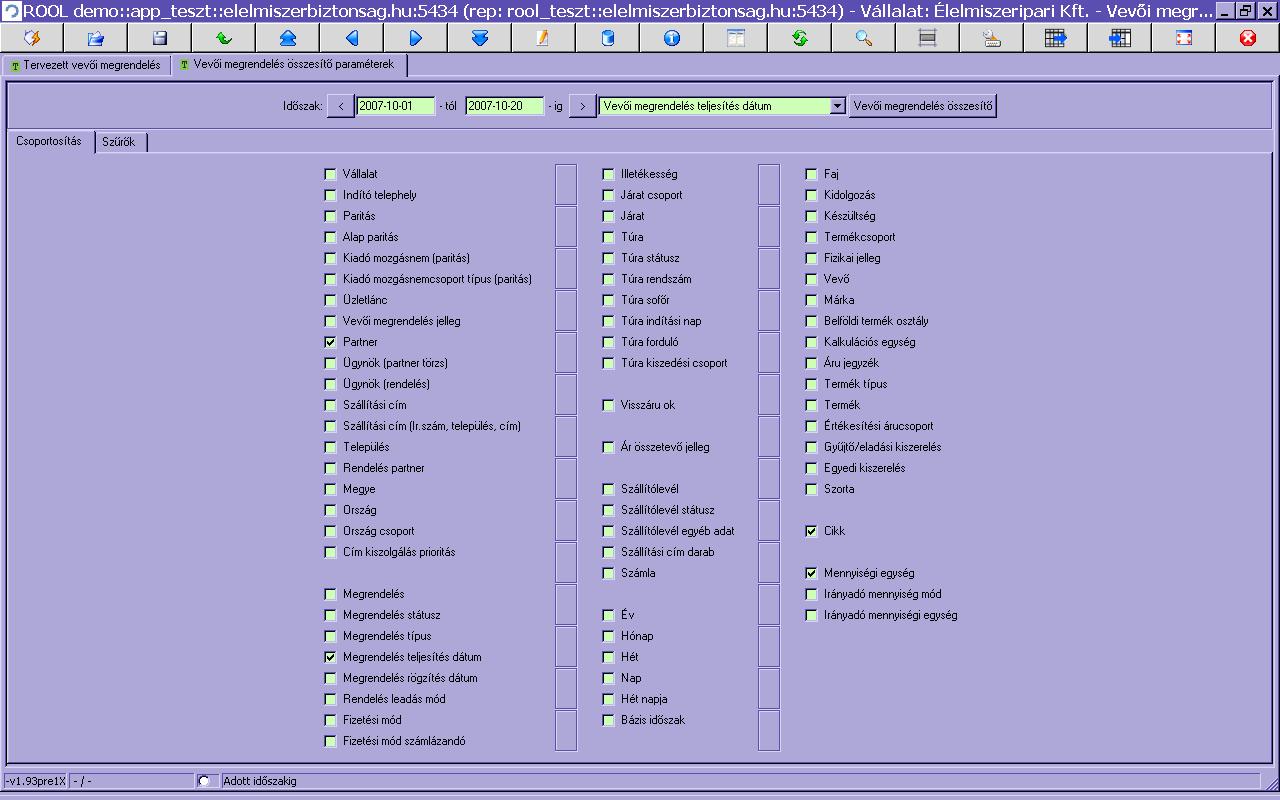The height and width of the screenshot is (800, 1280).
Task: Enable the Vállalat grouping checkbox
Action: [331, 174]
